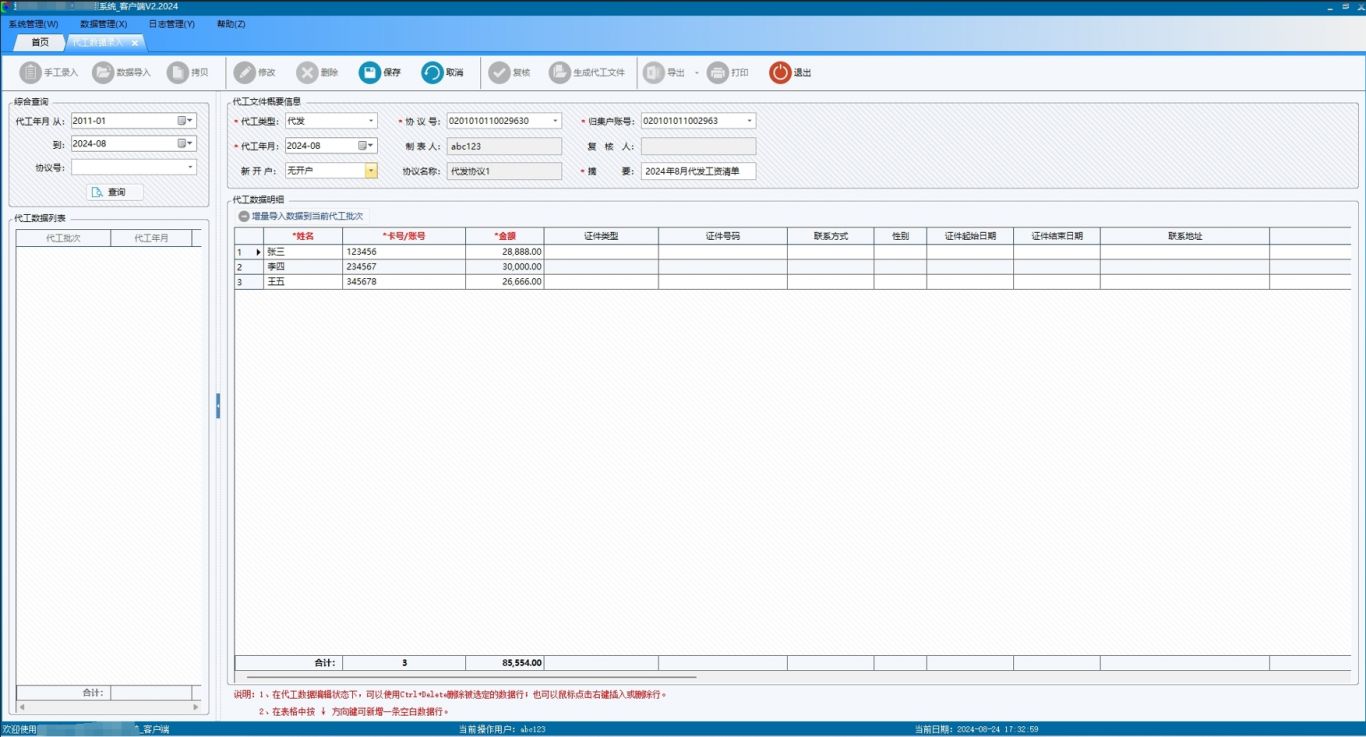Click the 数据导入 data import toolbar icon

pyautogui.click(x=103, y=73)
